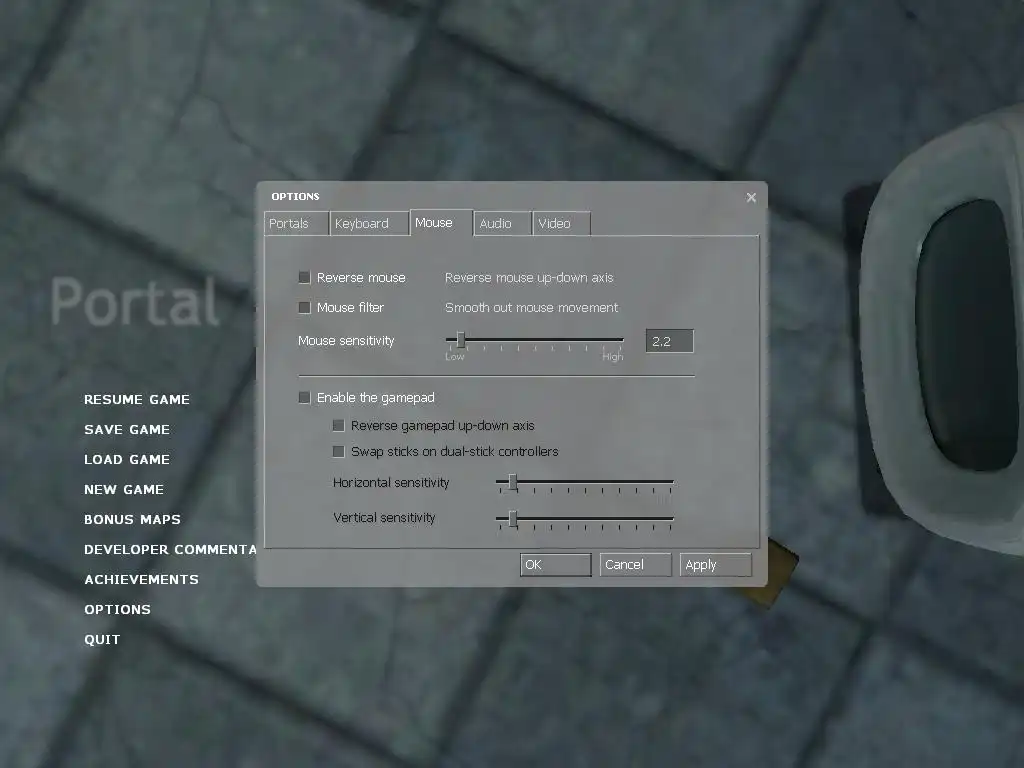1024x768 pixels.
Task: Click the Apply button
Action: (716, 565)
